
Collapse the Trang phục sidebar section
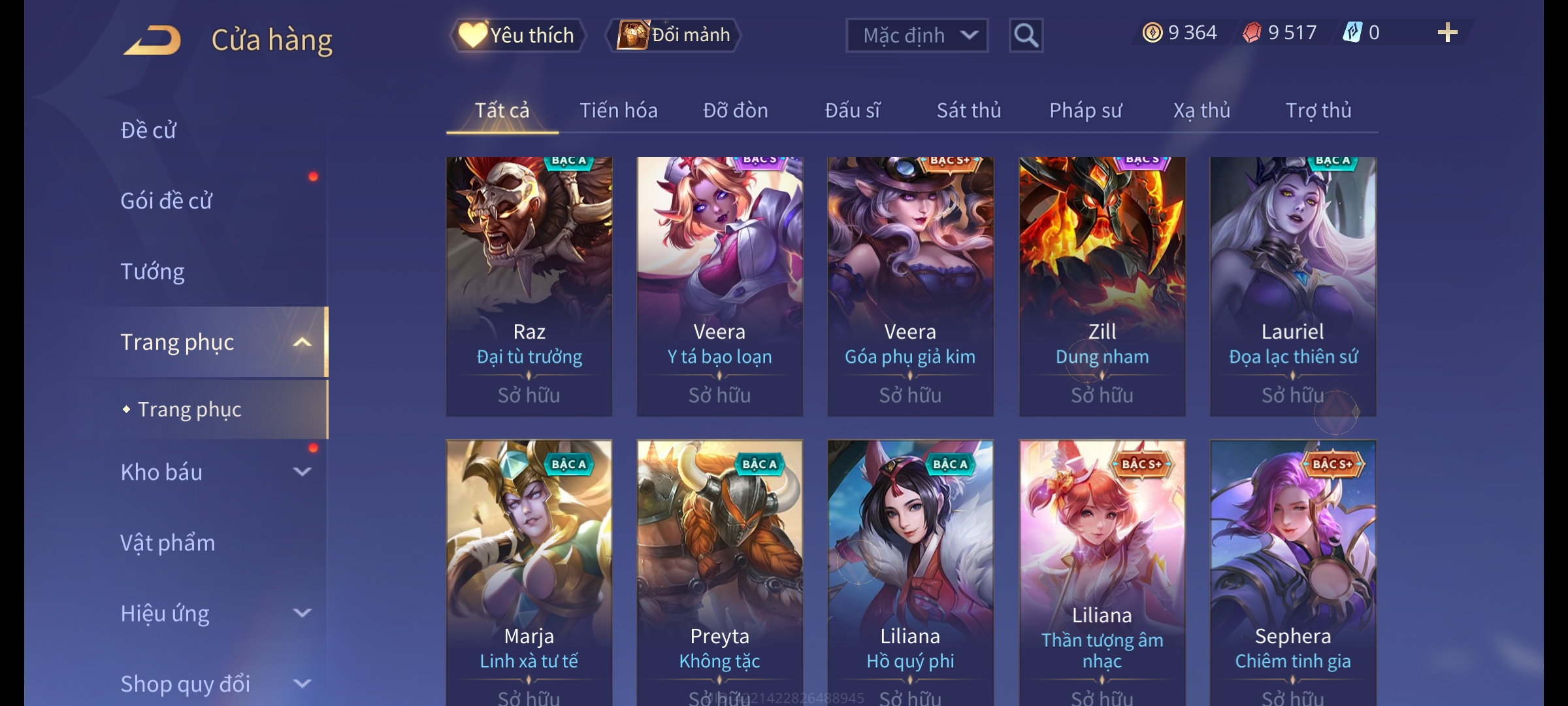point(302,342)
